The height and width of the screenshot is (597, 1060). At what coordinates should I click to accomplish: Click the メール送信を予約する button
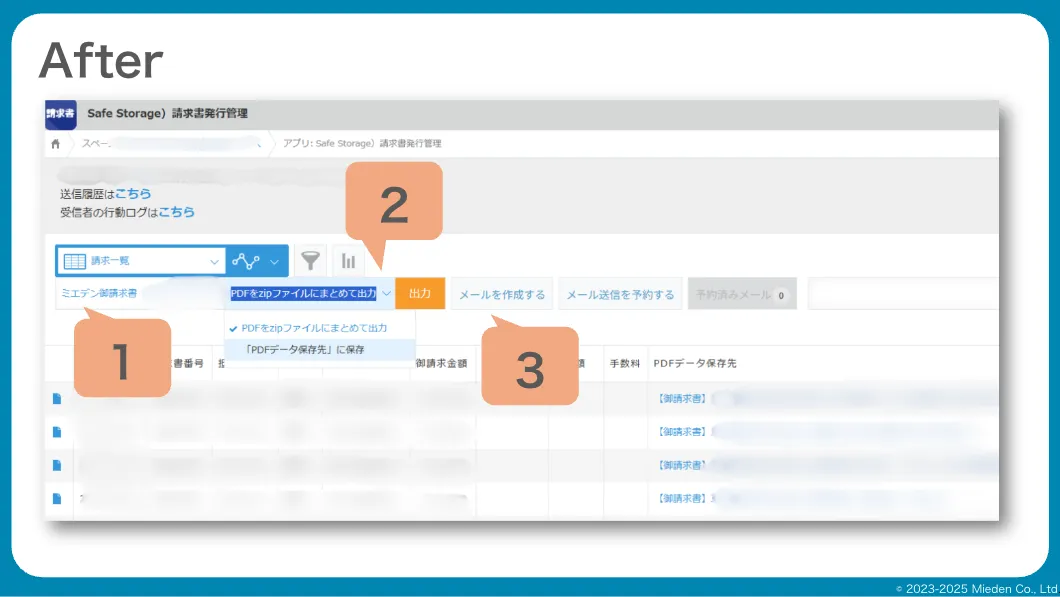[x=620, y=295]
